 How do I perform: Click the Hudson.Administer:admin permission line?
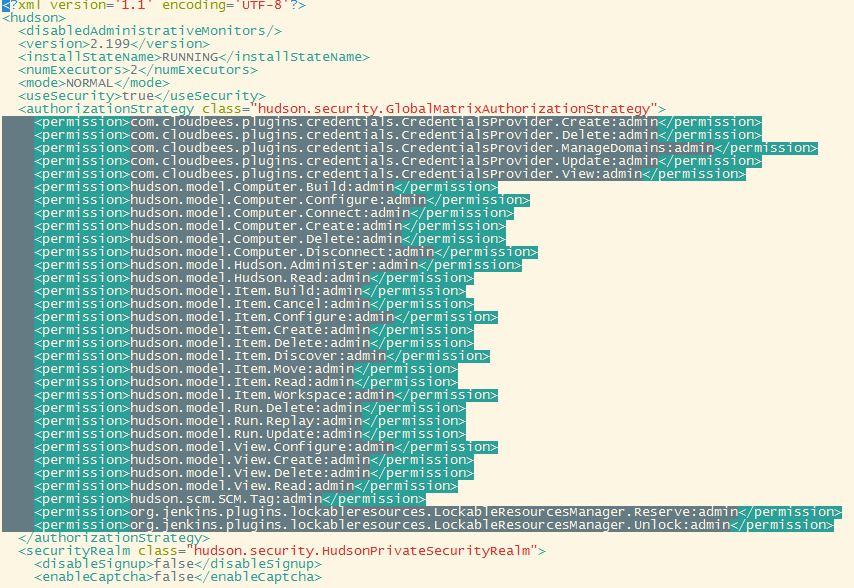pos(278,266)
